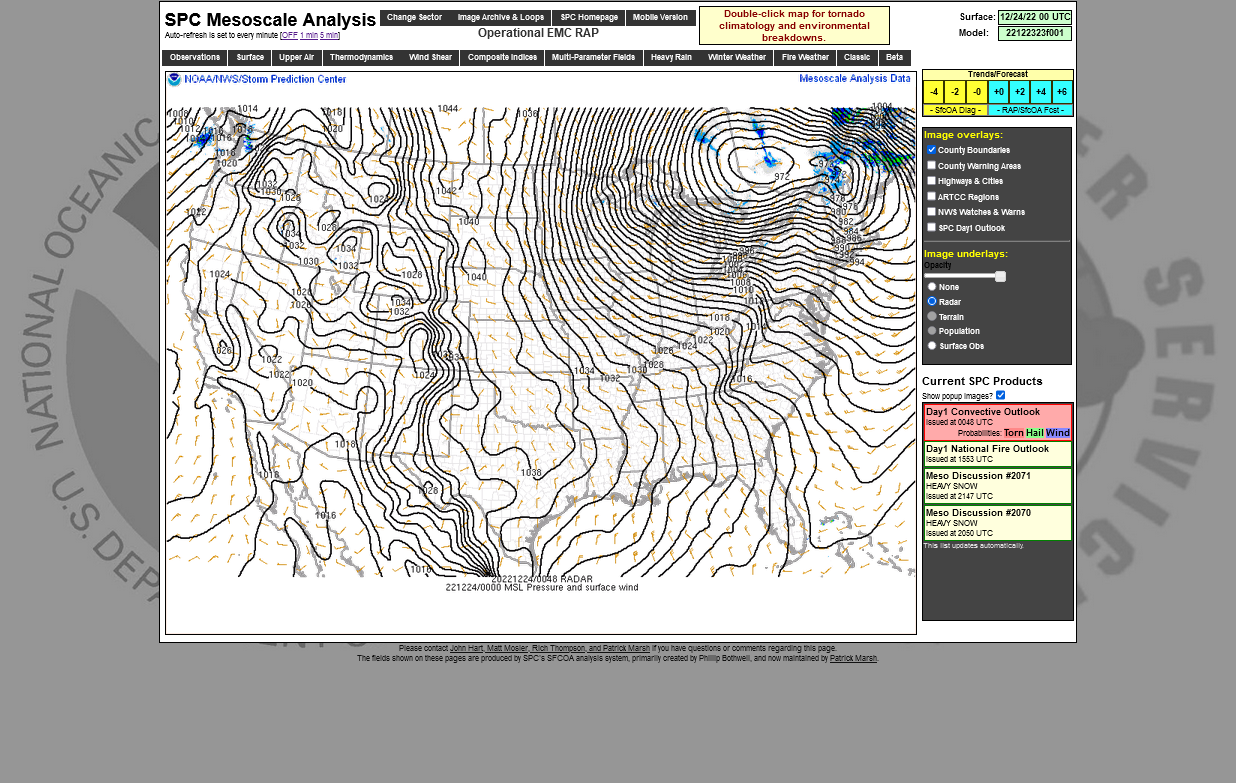1236x783 pixels.
Task: Disable the County Boundaries overlay
Action: (x=932, y=150)
